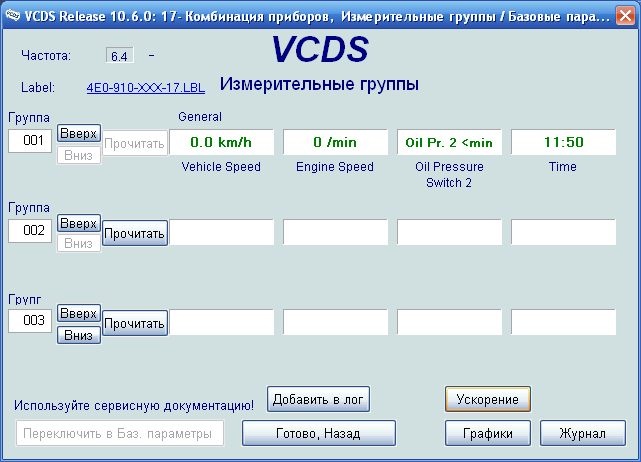Image resolution: width=641 pixels, height=462 pixels.
Task: Click the Group 001 number field
Action: (30, 141)
